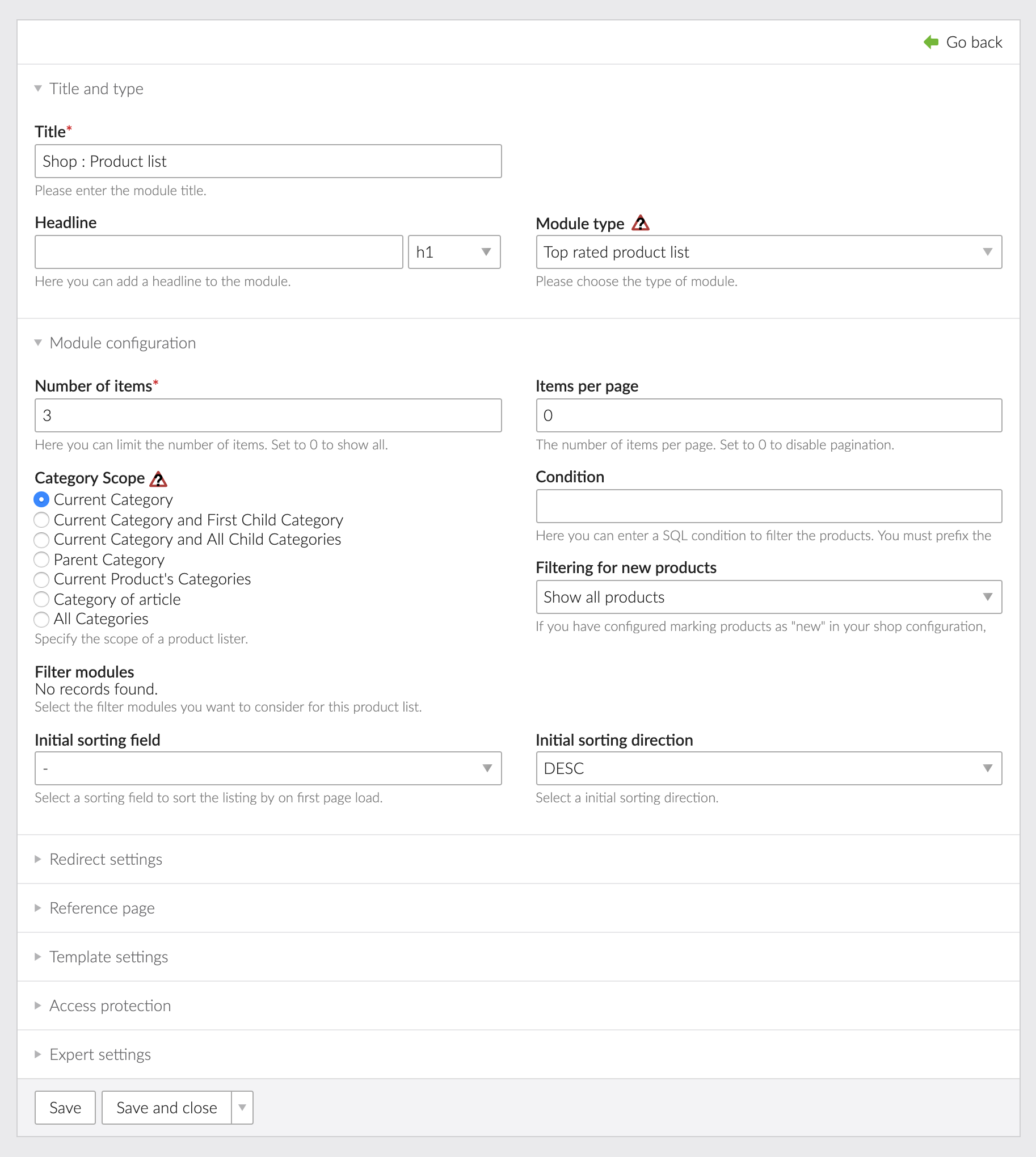Click the Category Scope help icon

[158, 479]
